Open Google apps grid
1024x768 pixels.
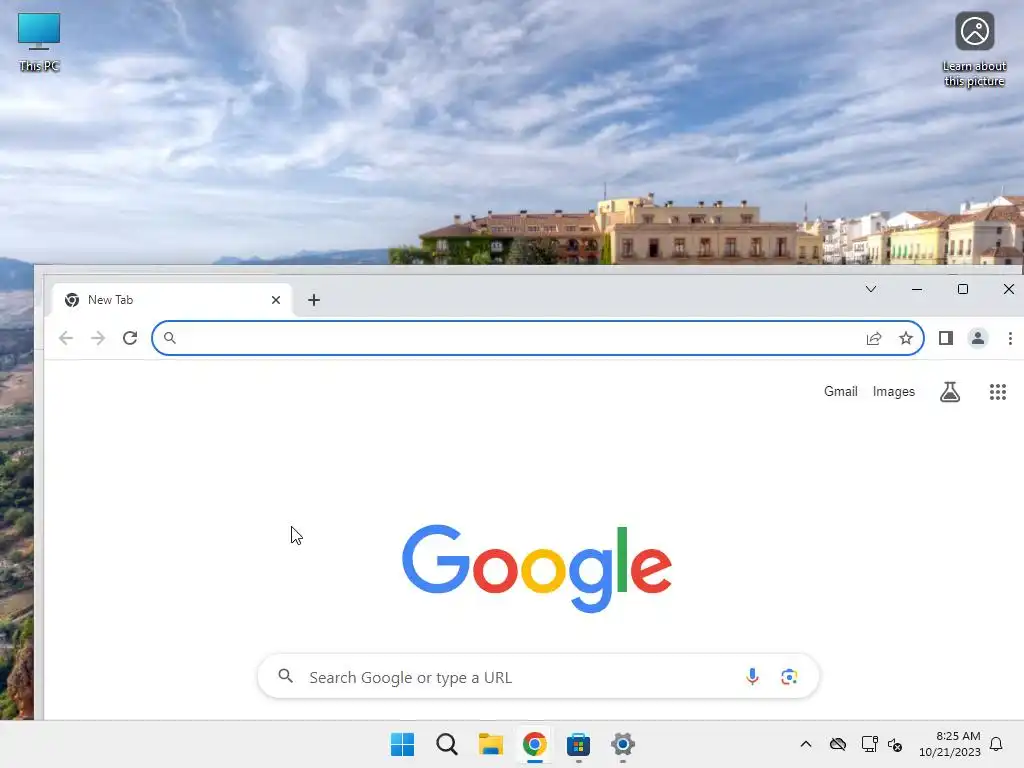coord(997,392)
